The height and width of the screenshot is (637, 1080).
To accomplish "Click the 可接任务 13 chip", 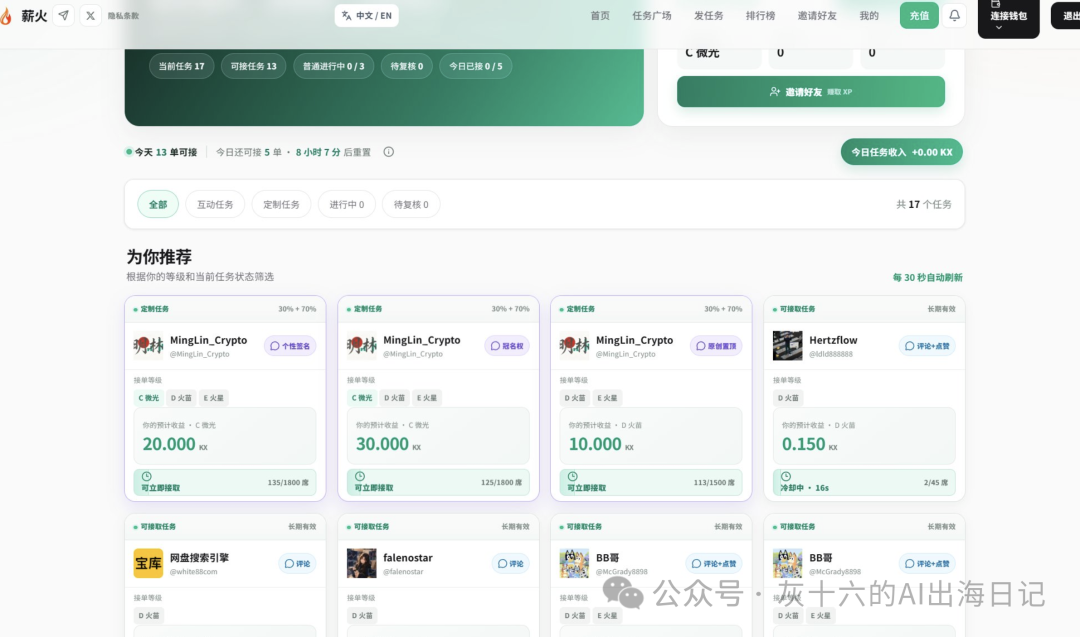I will pyautogui.click(x=253, y=66).
